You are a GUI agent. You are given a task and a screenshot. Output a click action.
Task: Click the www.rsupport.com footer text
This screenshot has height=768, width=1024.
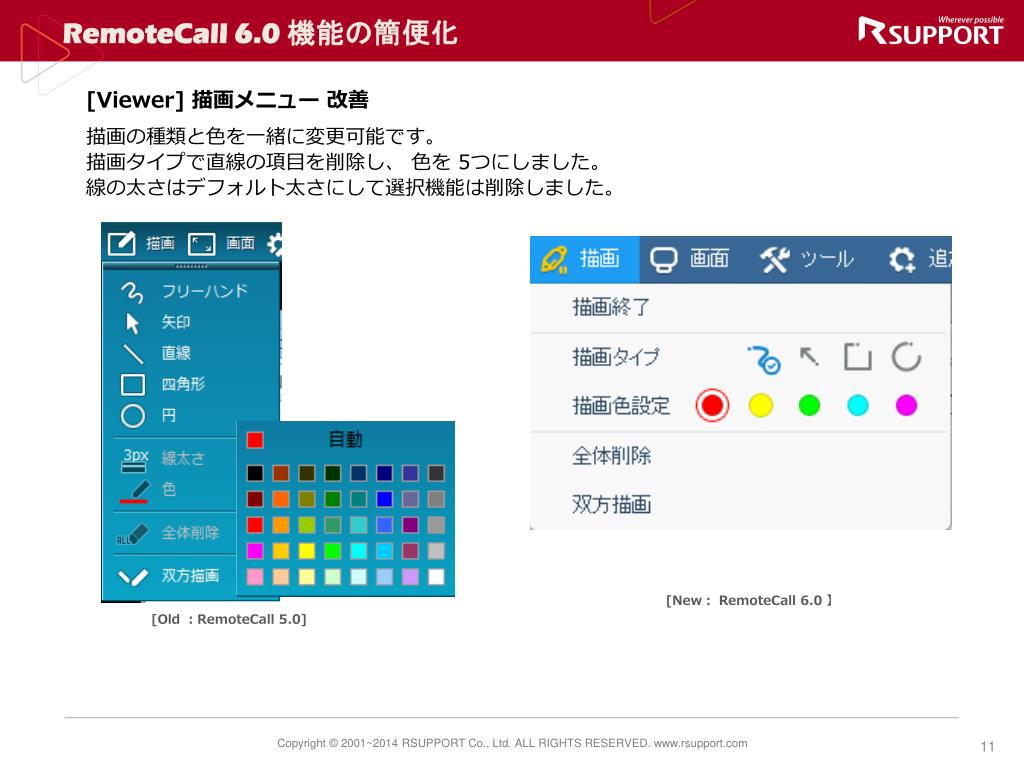700,743
